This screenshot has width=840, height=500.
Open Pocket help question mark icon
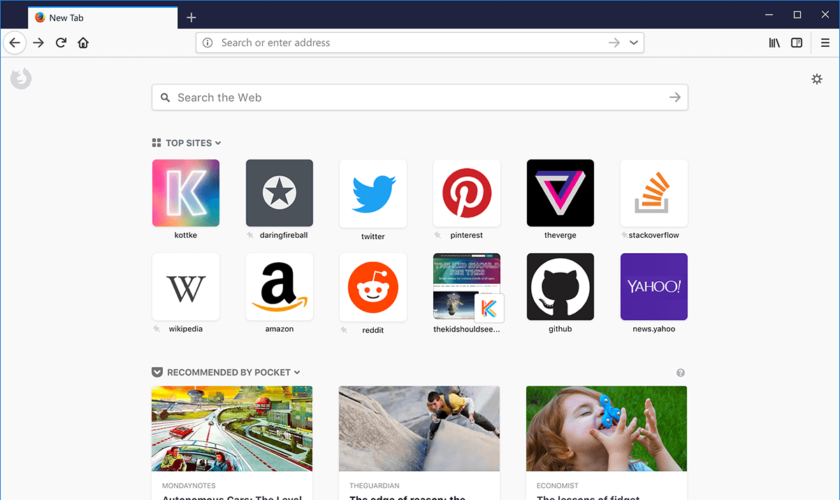pyautogui.click(x=680, y=372)
